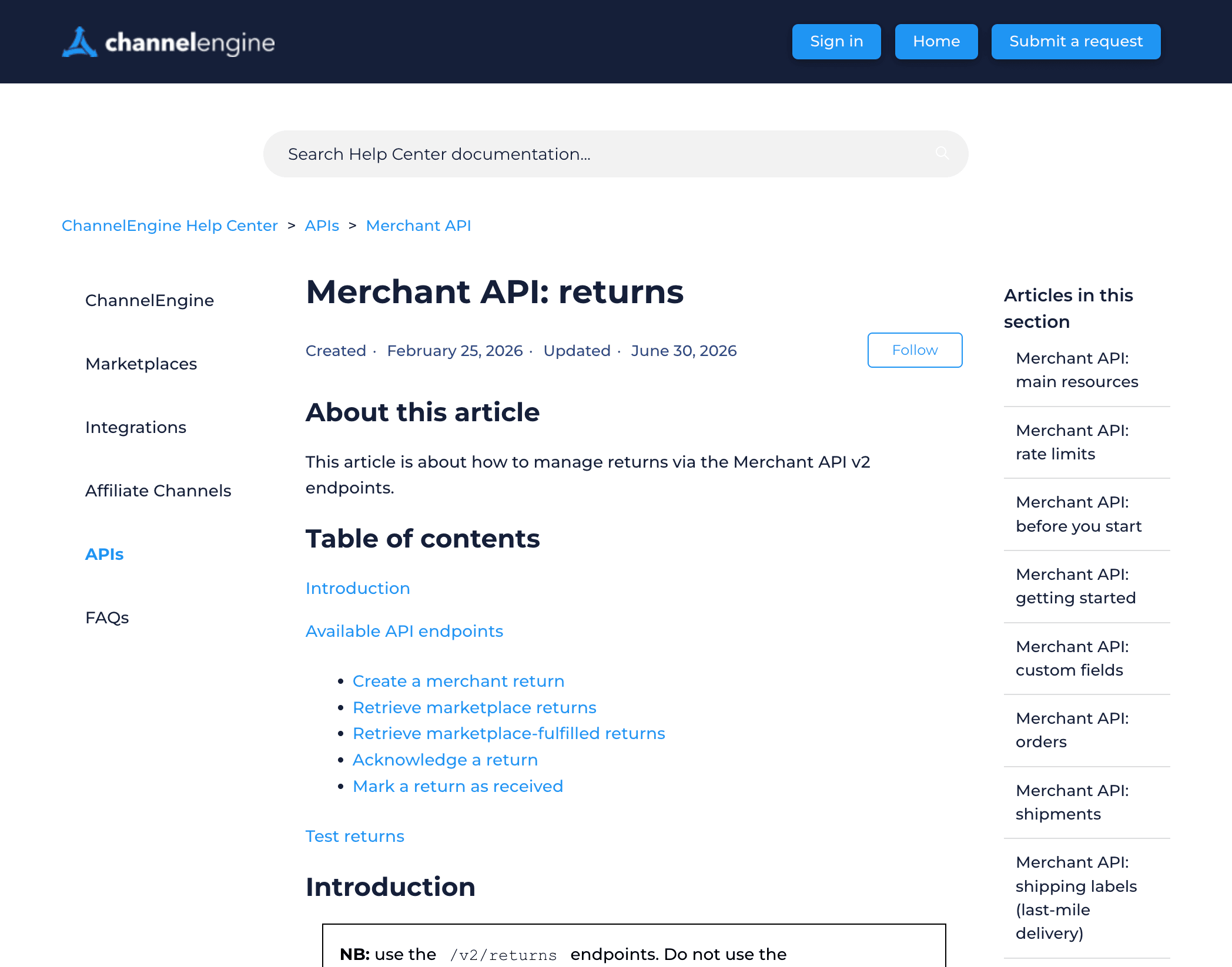1232x967 pixels.
Task: Click the Articles in this section heading
Action: pyautogui.click(x=1068, y=308)
